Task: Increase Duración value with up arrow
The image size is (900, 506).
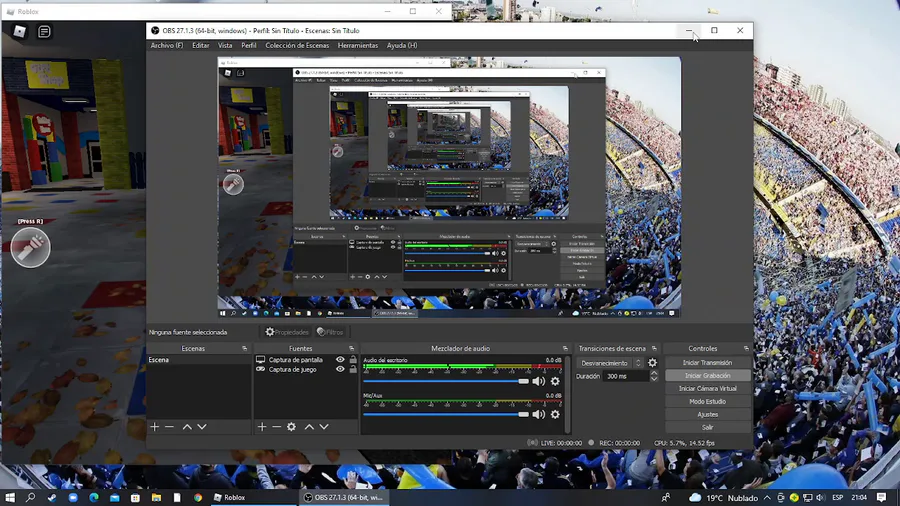Action: point(654,373)
